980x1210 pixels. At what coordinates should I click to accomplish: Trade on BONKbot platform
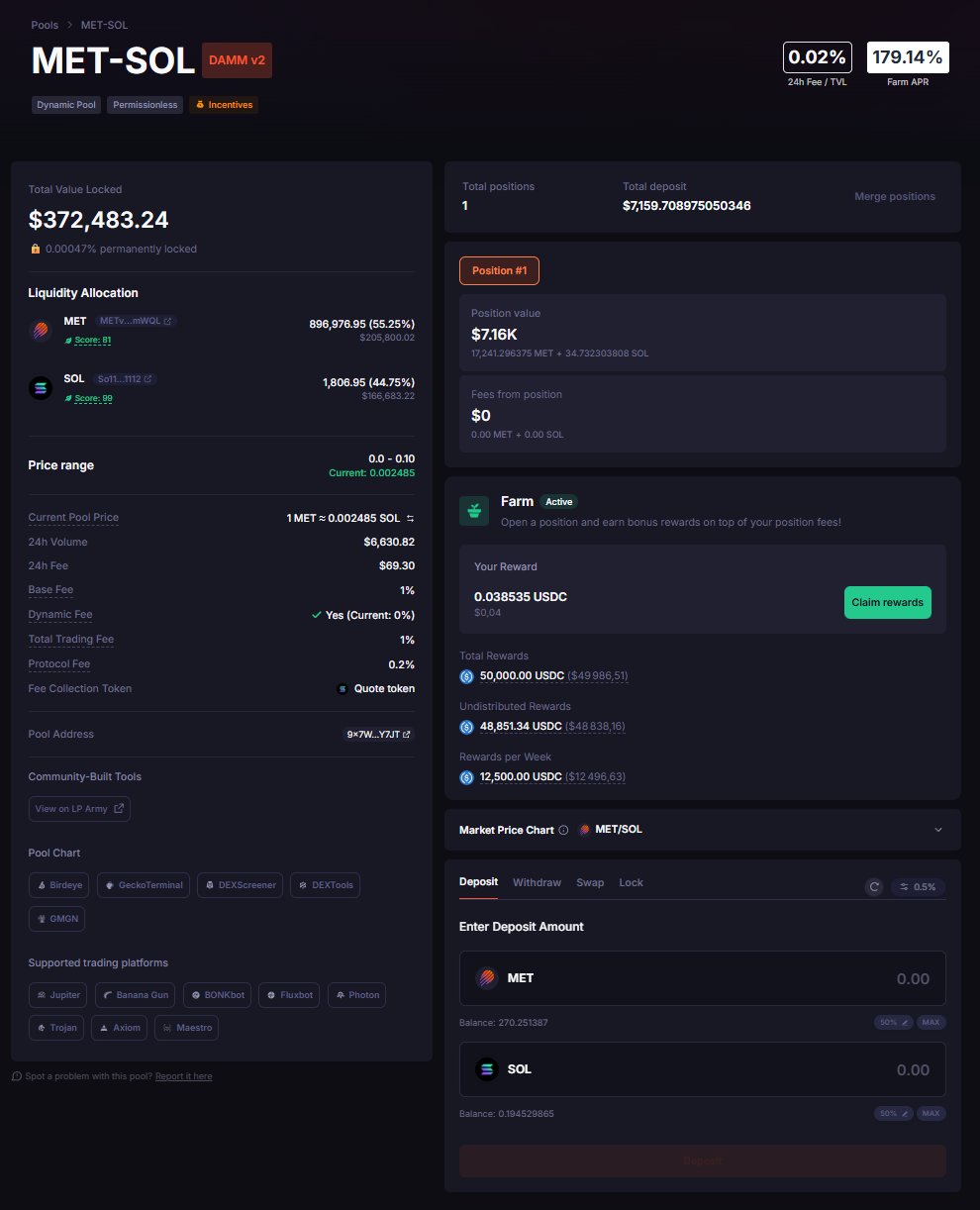tap(217, 995)
